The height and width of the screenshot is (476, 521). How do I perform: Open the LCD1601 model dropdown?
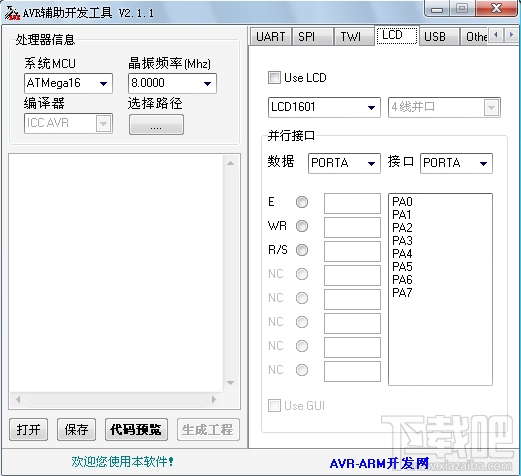point(324,107)
